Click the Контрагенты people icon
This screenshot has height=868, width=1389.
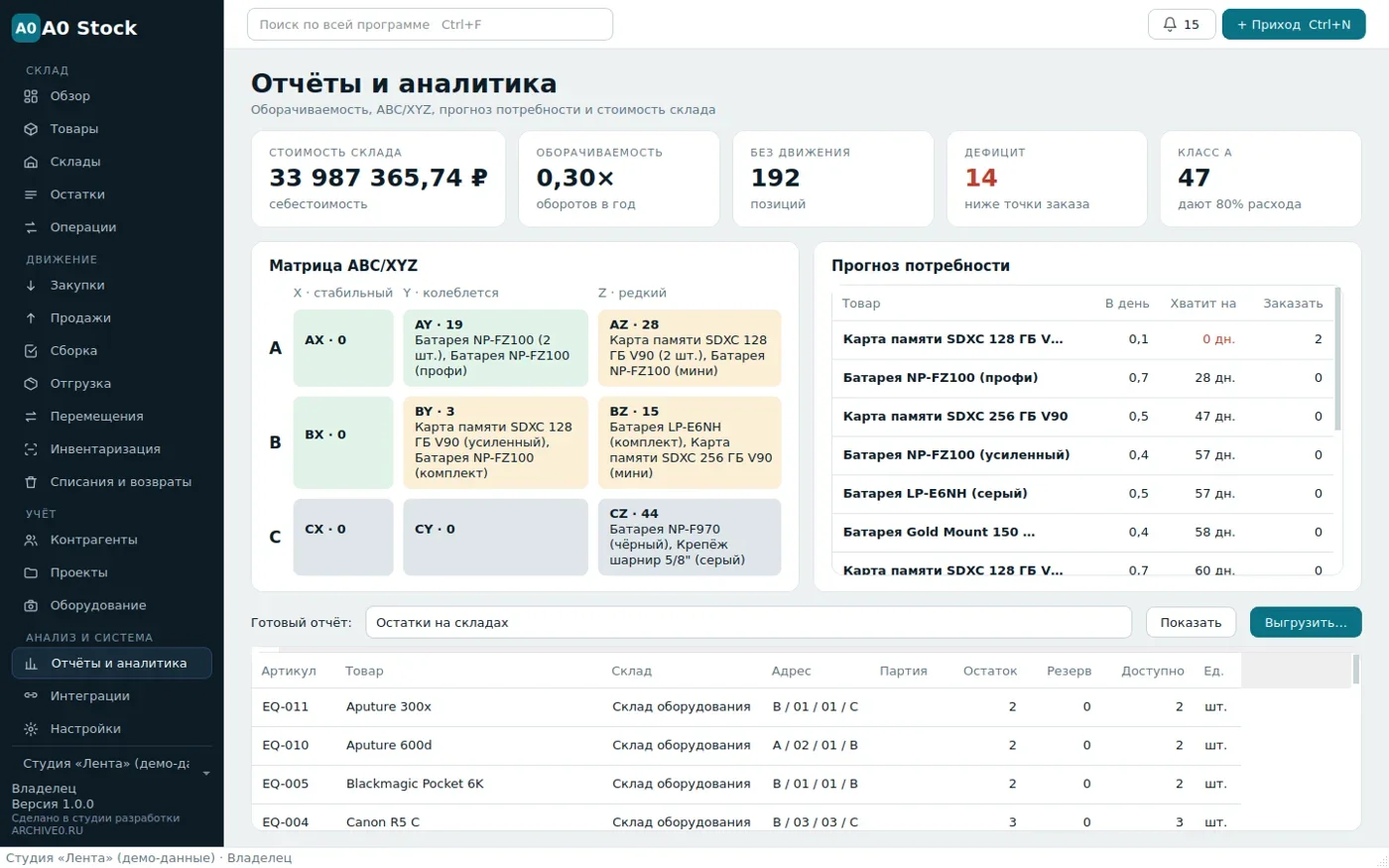tap(31, 541)
